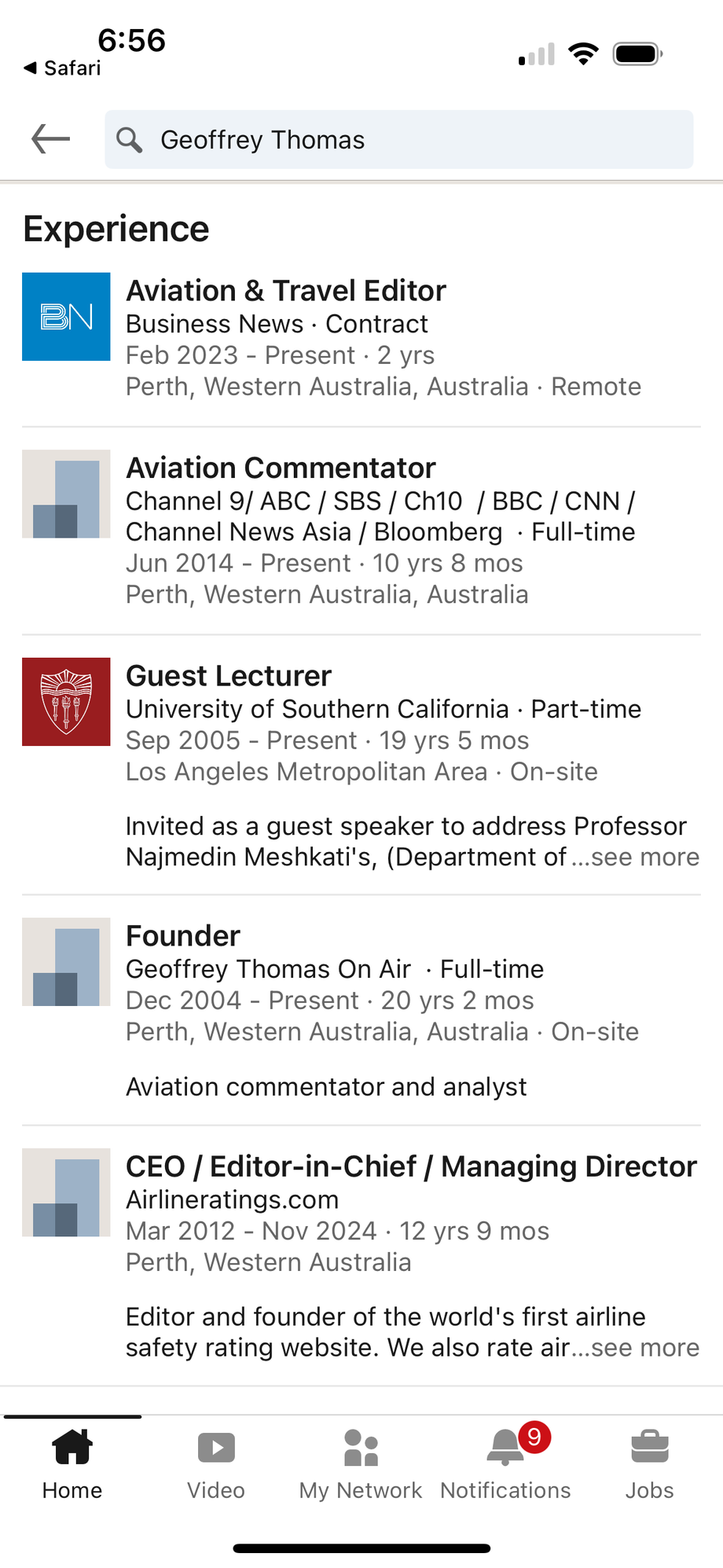Screen dimensions: 723x1568
Task: Tap the My Network people icon
Action: pyautogui.click(x=361, y=1447)
